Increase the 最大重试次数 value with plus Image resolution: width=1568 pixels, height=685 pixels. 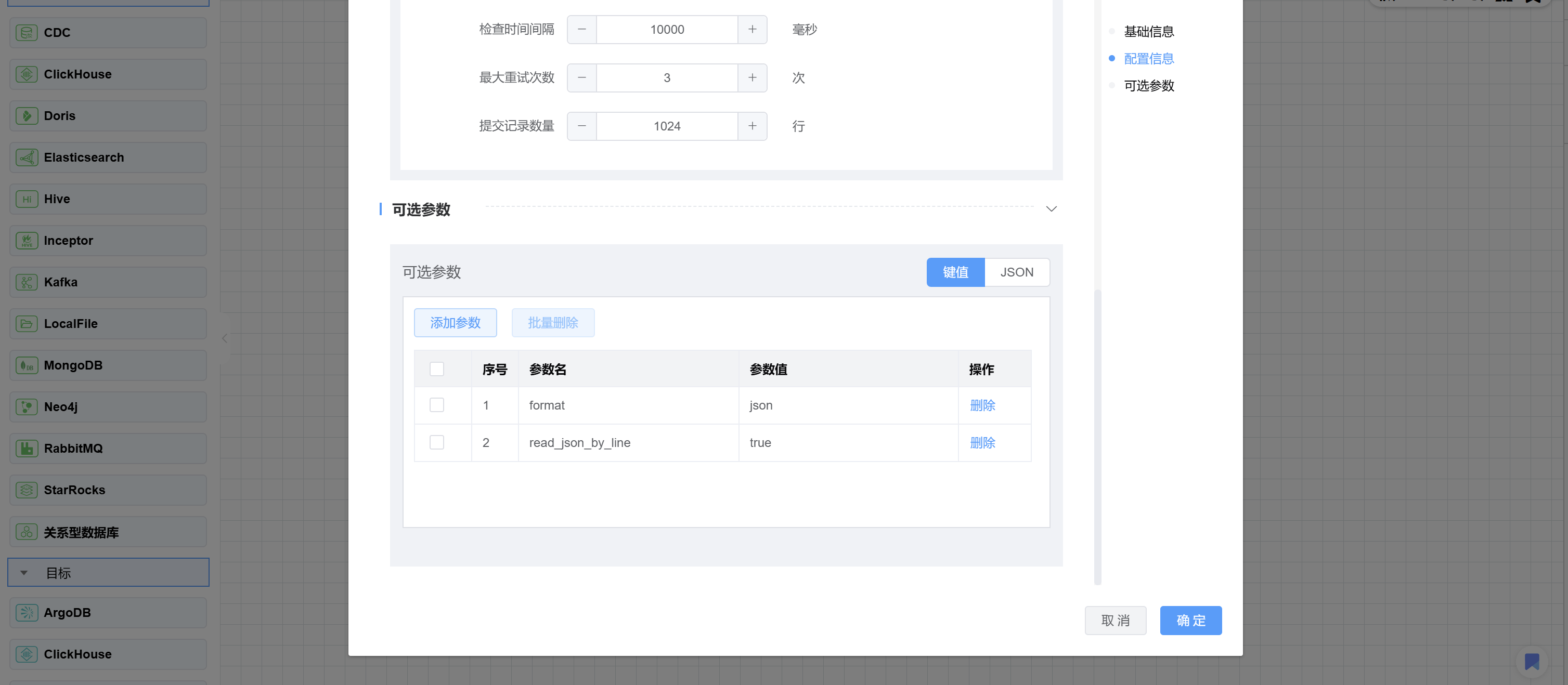[753, 78]
